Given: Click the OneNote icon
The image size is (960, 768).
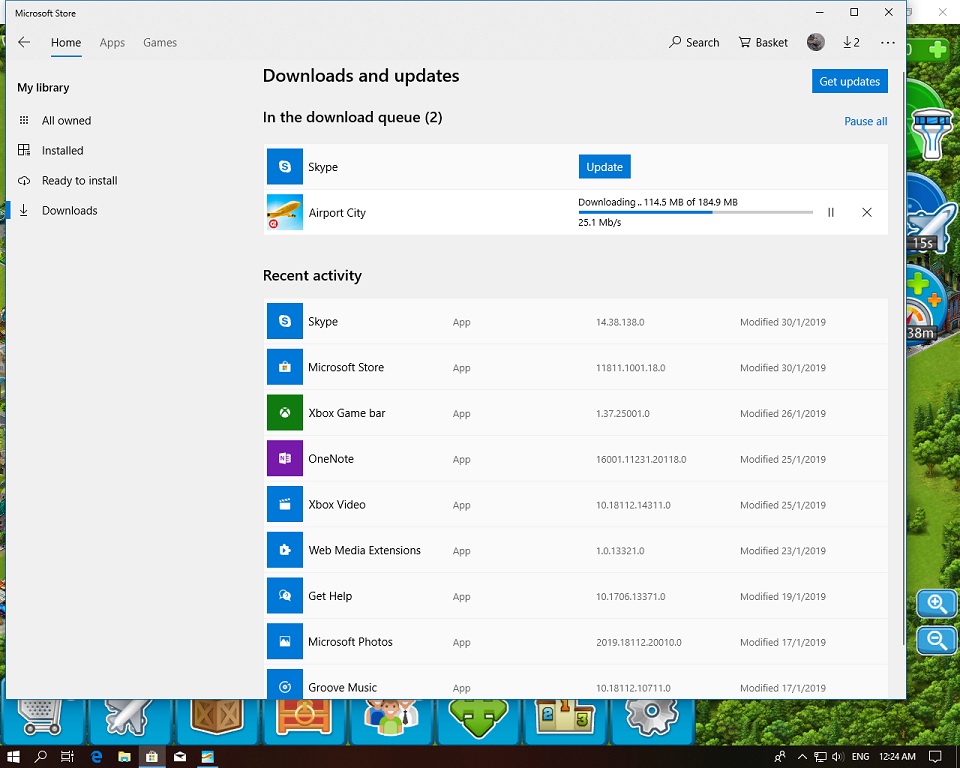Looking at the screenshot, I should 285,459.
